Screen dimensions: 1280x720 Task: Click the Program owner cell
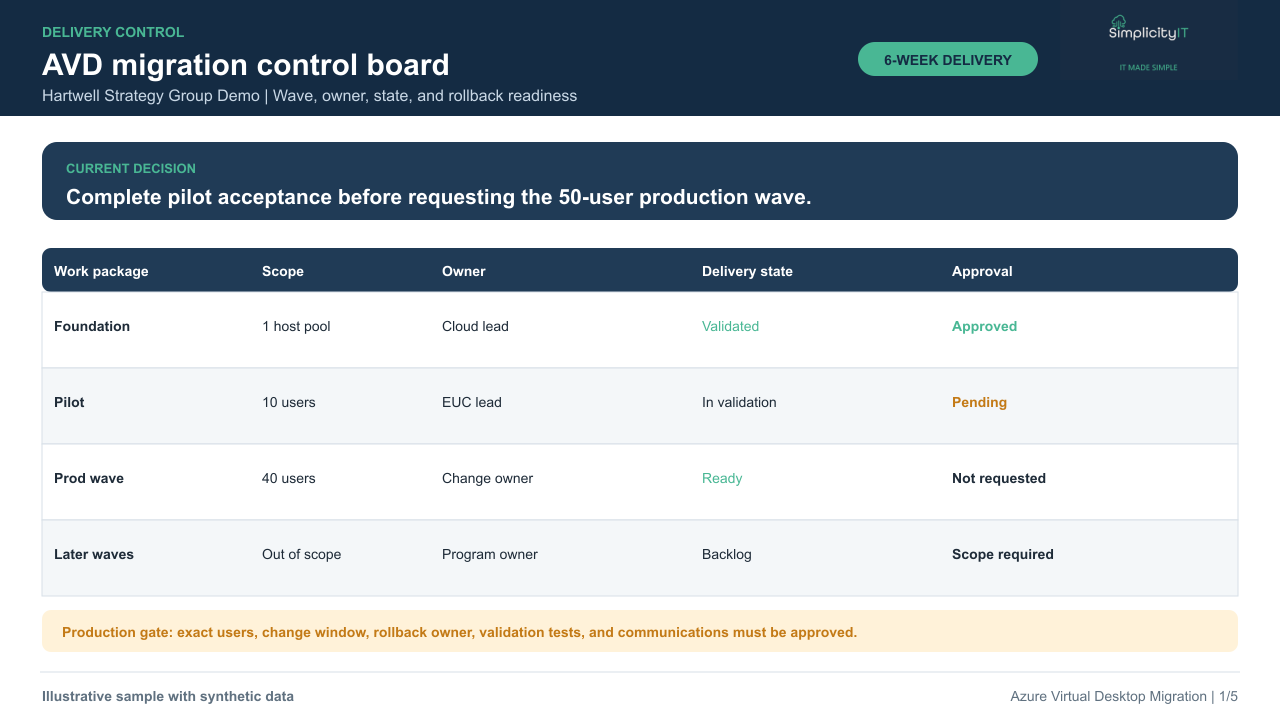pyautogui.click(x=490, y=554)
